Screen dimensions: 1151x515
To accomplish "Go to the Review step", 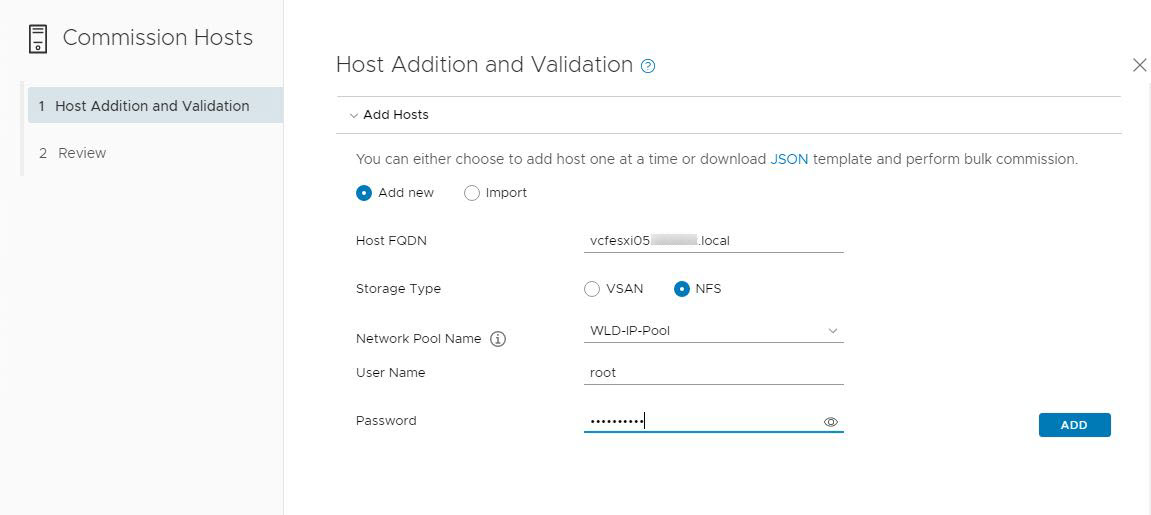I will click(82, 153).
